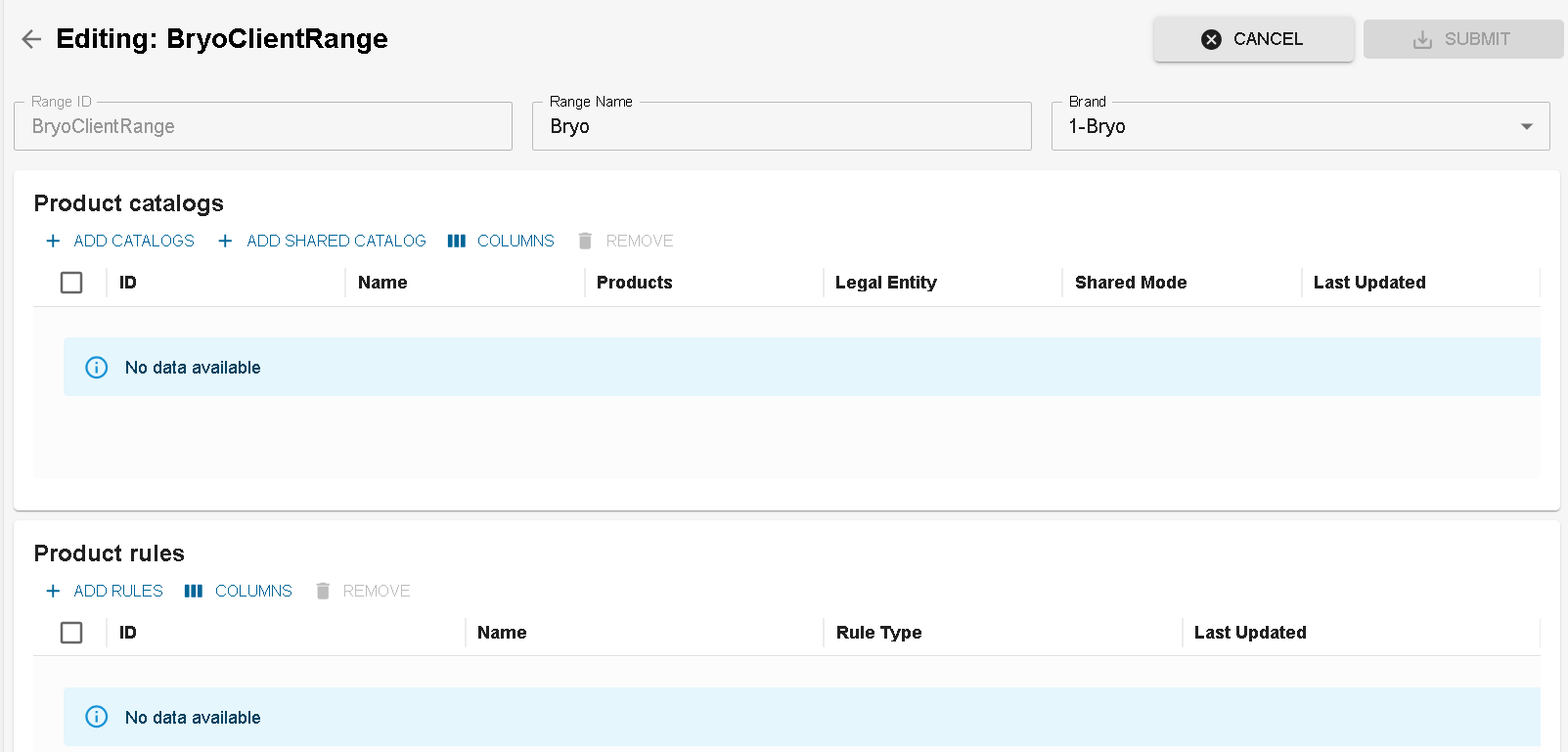Click the plus icon for Add Catalogs
The height and width of the screenshot is (752, 1568).
[53, 241]
